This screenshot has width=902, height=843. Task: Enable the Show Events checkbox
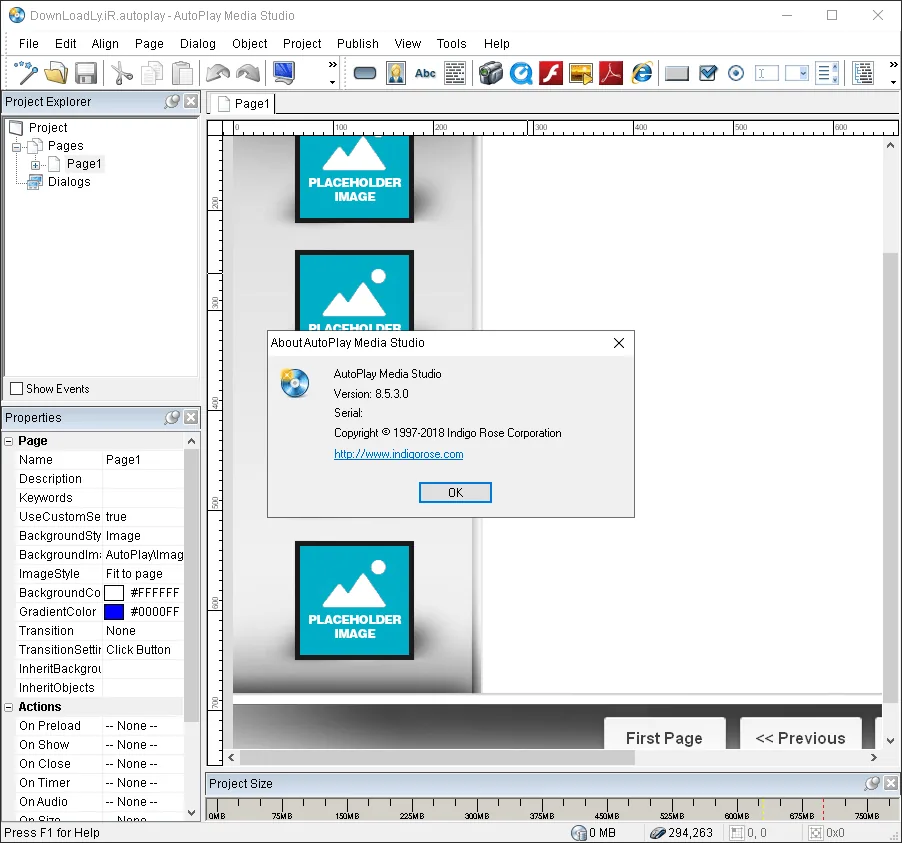[x=17, y=389]
